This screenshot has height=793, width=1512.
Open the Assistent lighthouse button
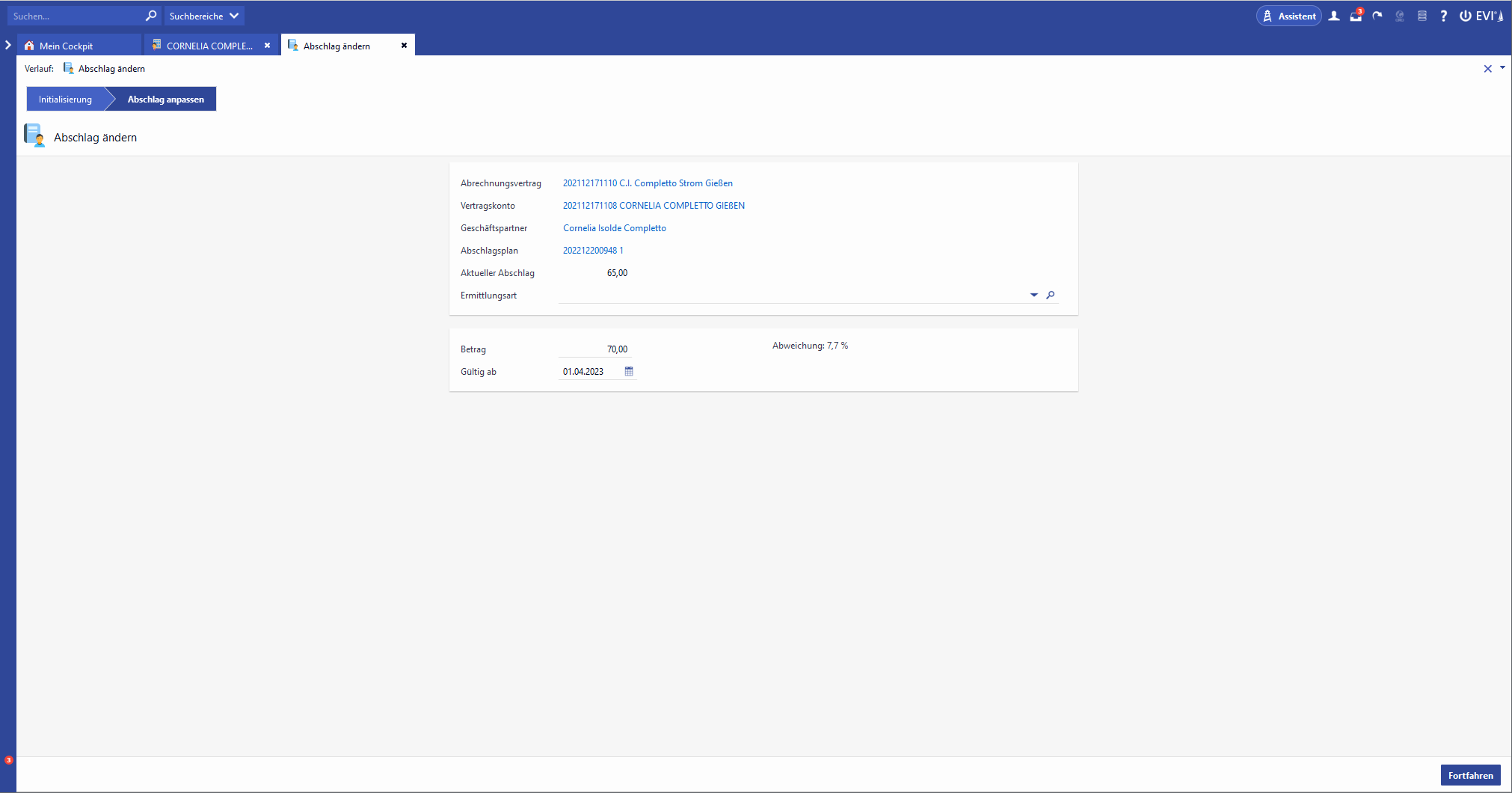[1288, 16]
